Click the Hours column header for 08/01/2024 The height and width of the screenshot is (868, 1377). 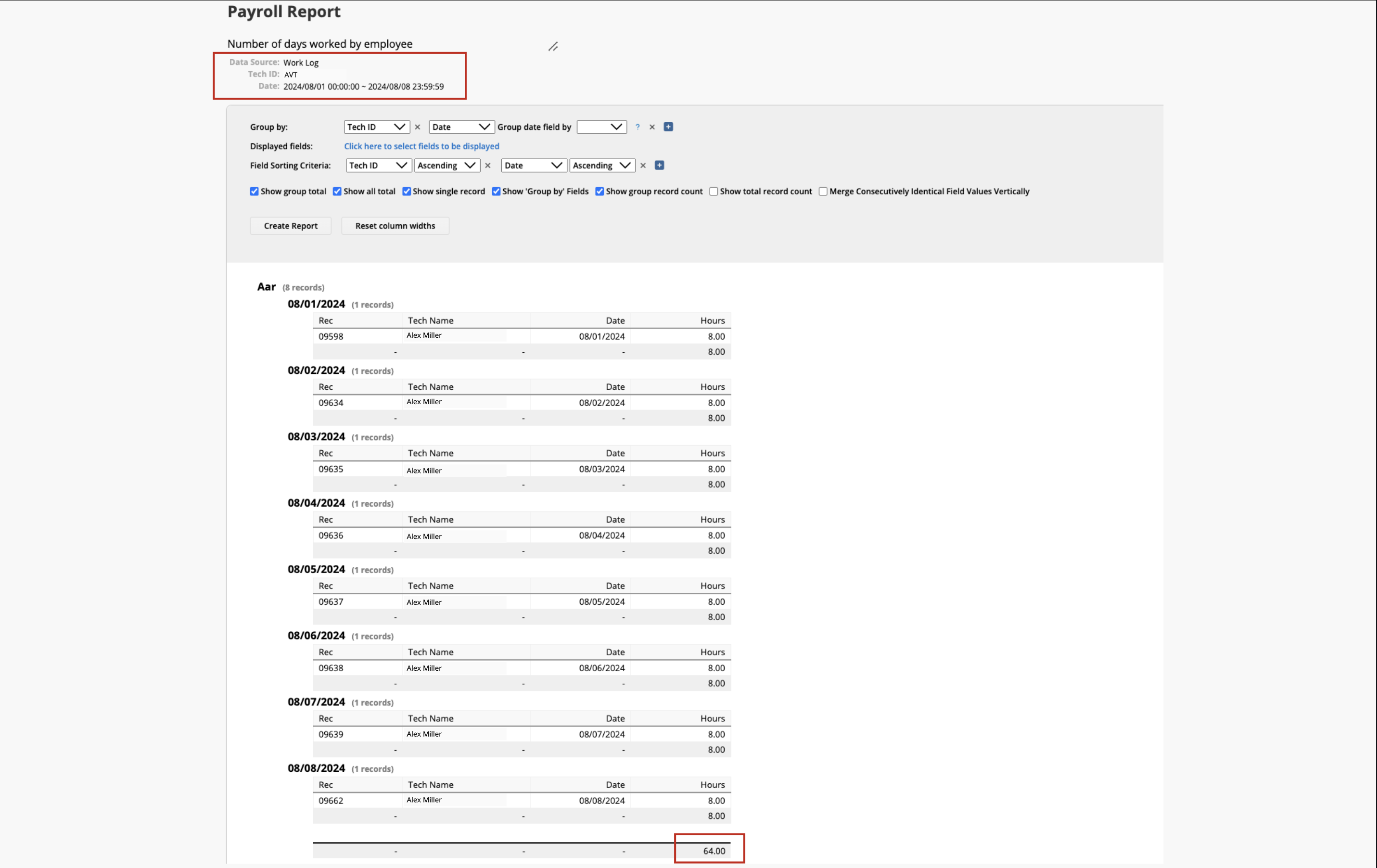[712, 321]
